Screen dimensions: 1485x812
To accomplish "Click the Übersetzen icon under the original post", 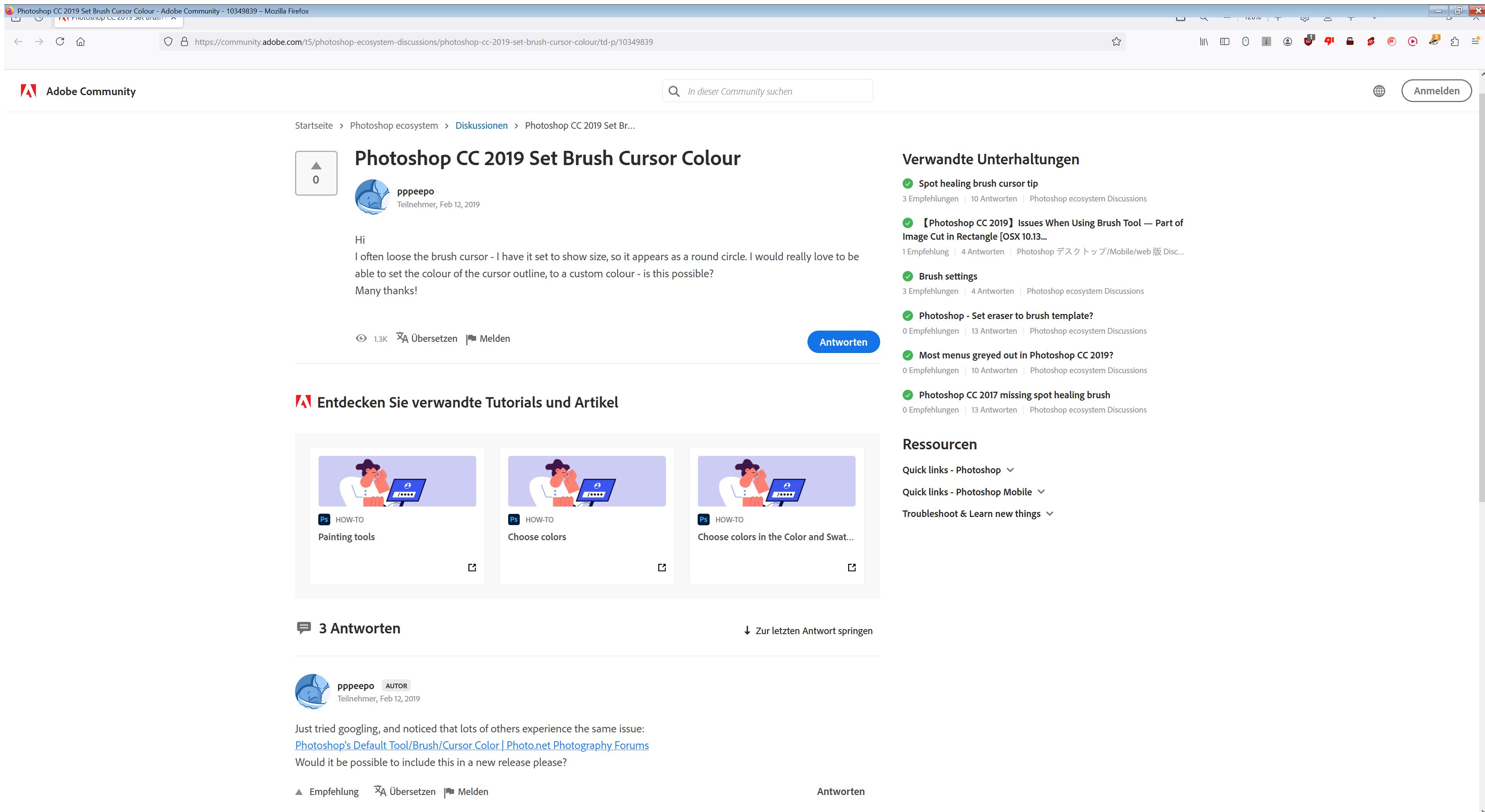I will (402, 338).
